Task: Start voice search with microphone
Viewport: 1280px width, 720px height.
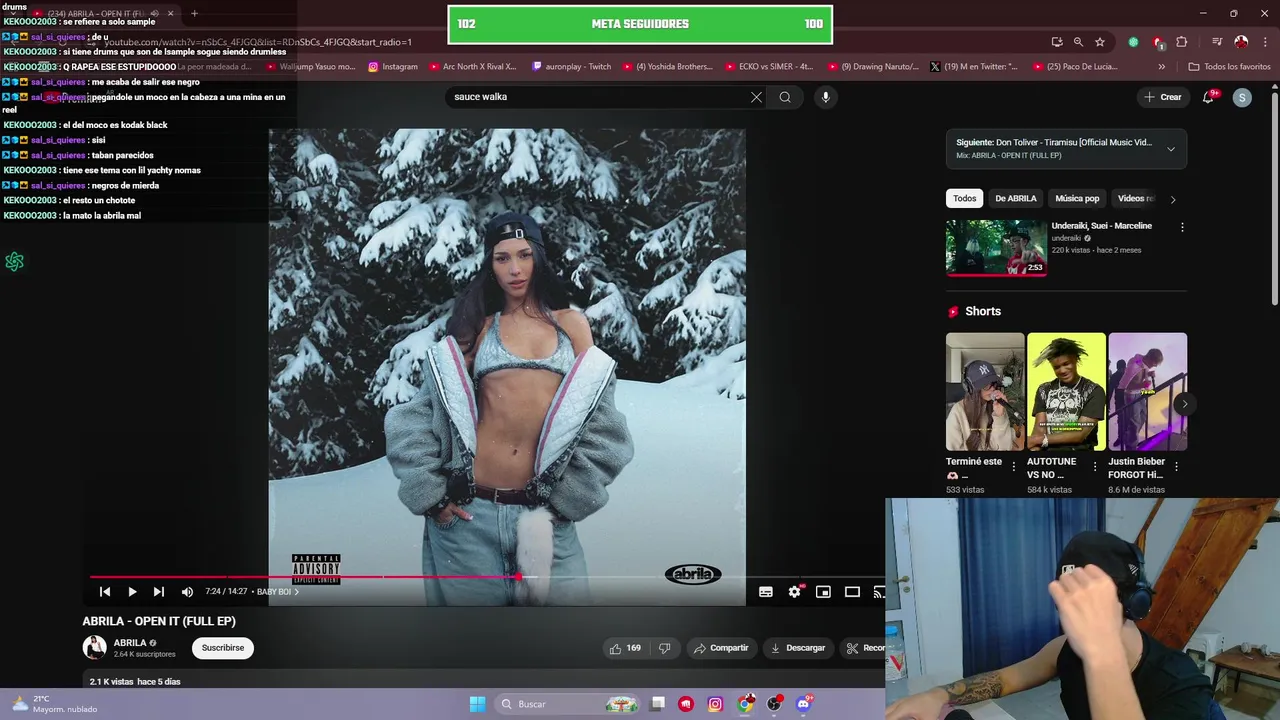Action: pyautogui.click(x=825, y=97)
